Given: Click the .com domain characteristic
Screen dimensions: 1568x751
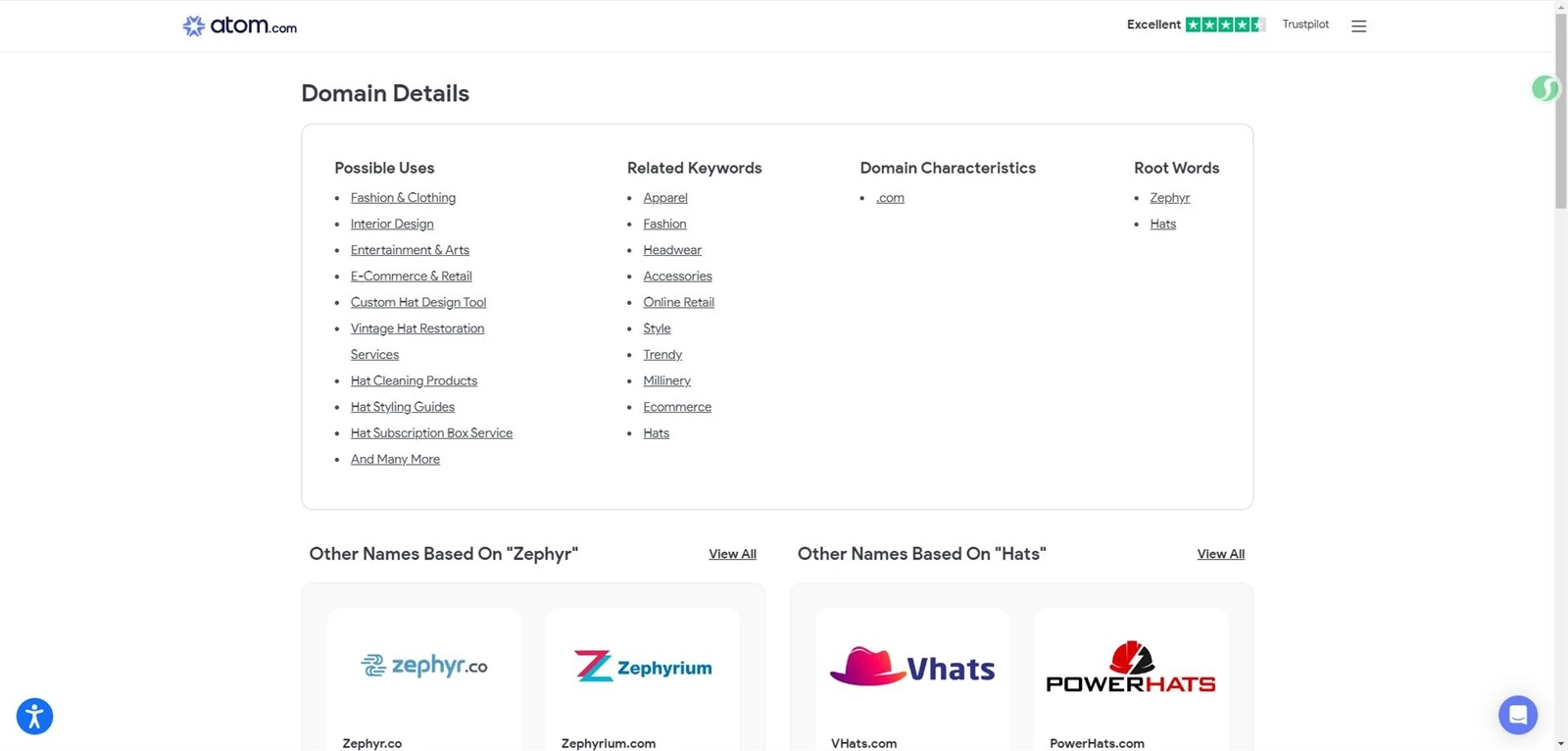Looking at the screenshot, I should (x=890, y=198).
